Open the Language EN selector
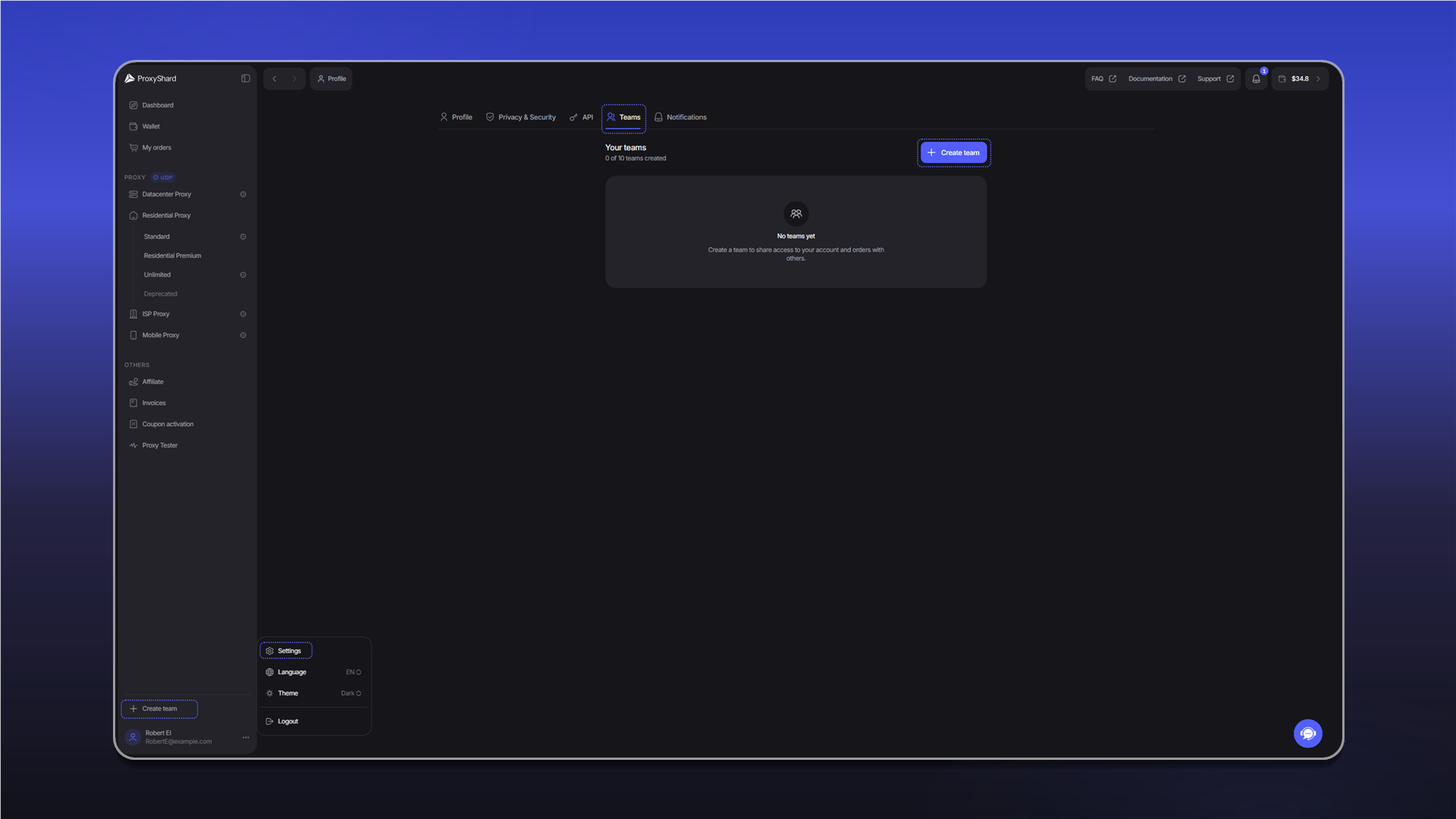The image size is (1456, 819). click(x=313, y=672)
